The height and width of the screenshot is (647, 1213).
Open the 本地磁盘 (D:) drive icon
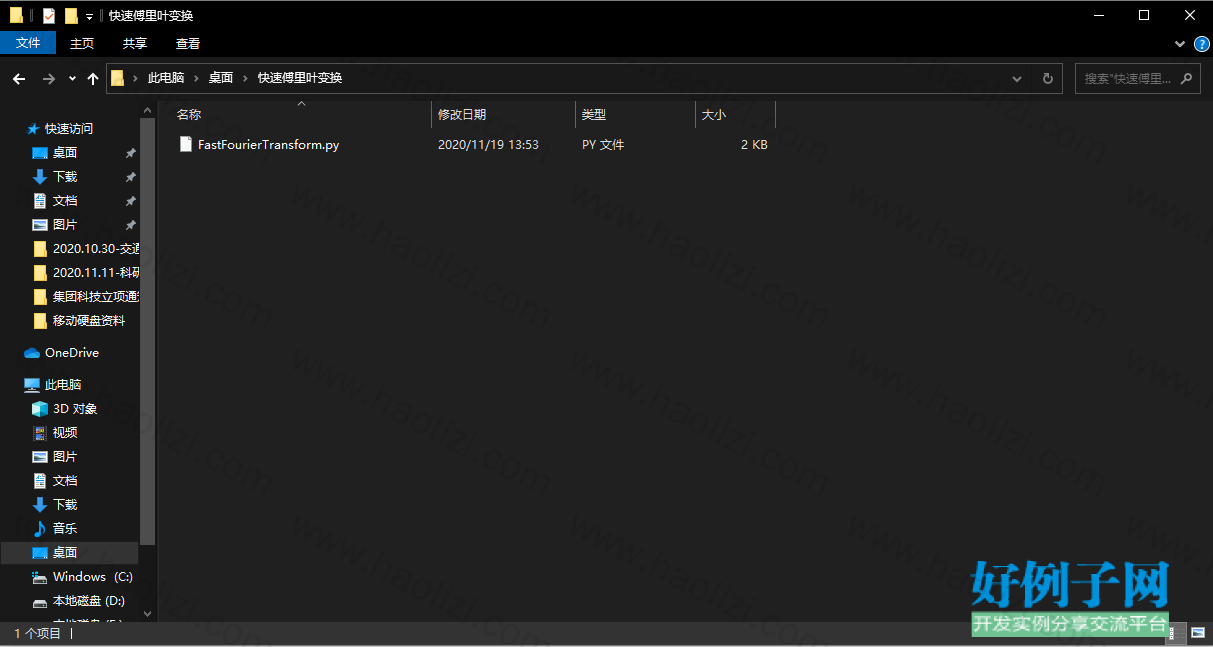point(40,601)
